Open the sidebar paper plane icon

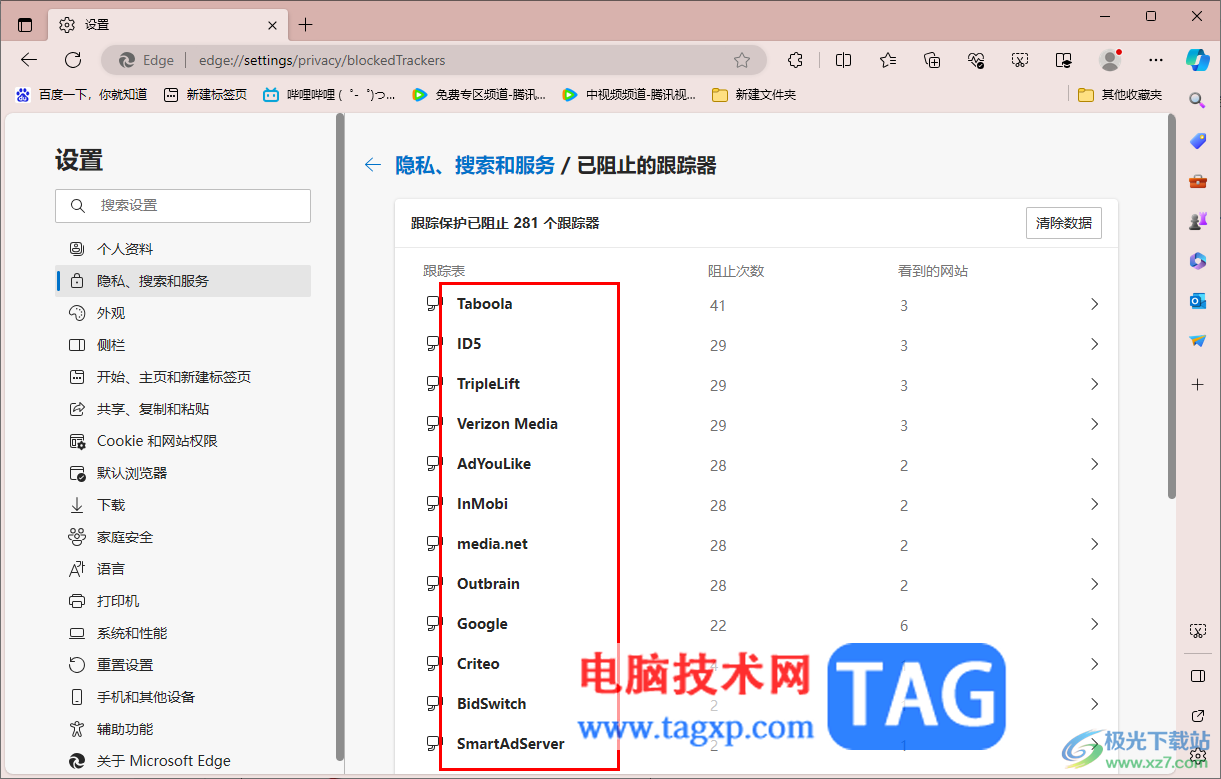point(1197,341)
